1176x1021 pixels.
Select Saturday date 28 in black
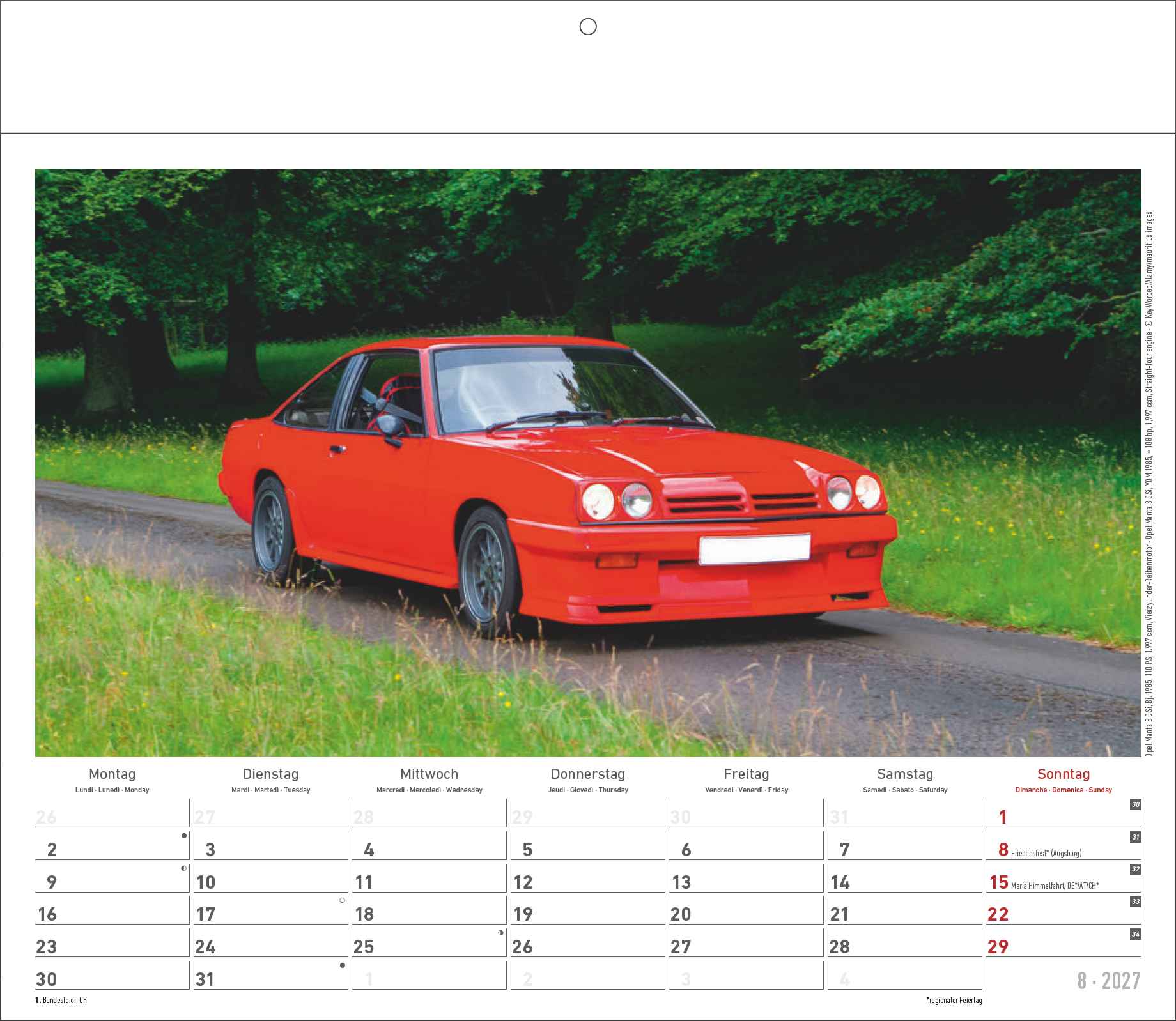[840, 947]
